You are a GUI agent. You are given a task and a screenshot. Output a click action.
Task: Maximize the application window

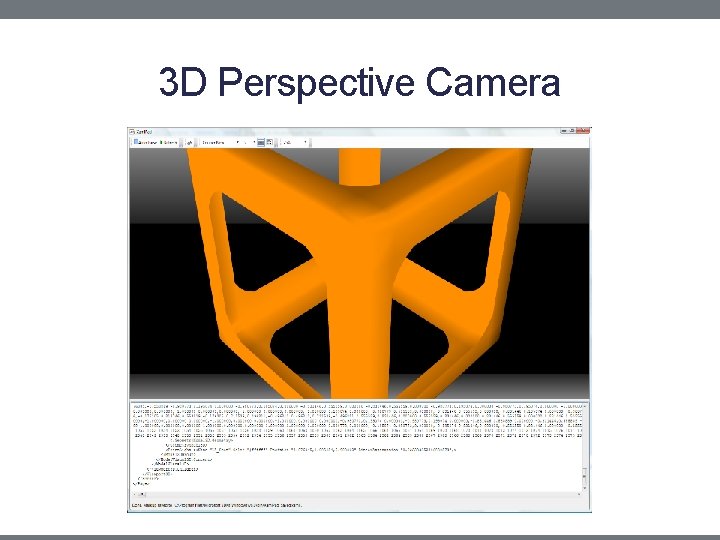[x=572, y=131]
